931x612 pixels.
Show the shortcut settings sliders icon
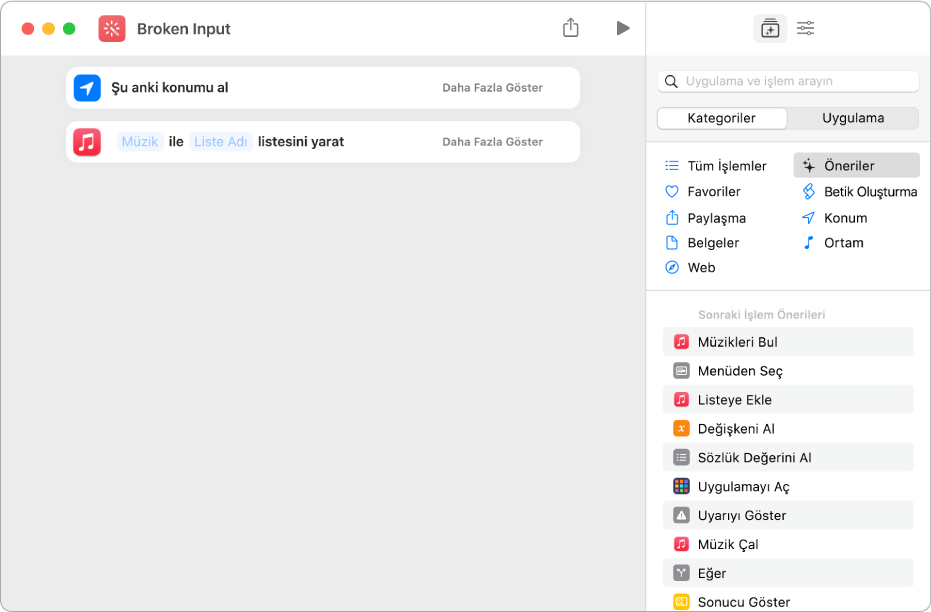[x=805, y=29]
